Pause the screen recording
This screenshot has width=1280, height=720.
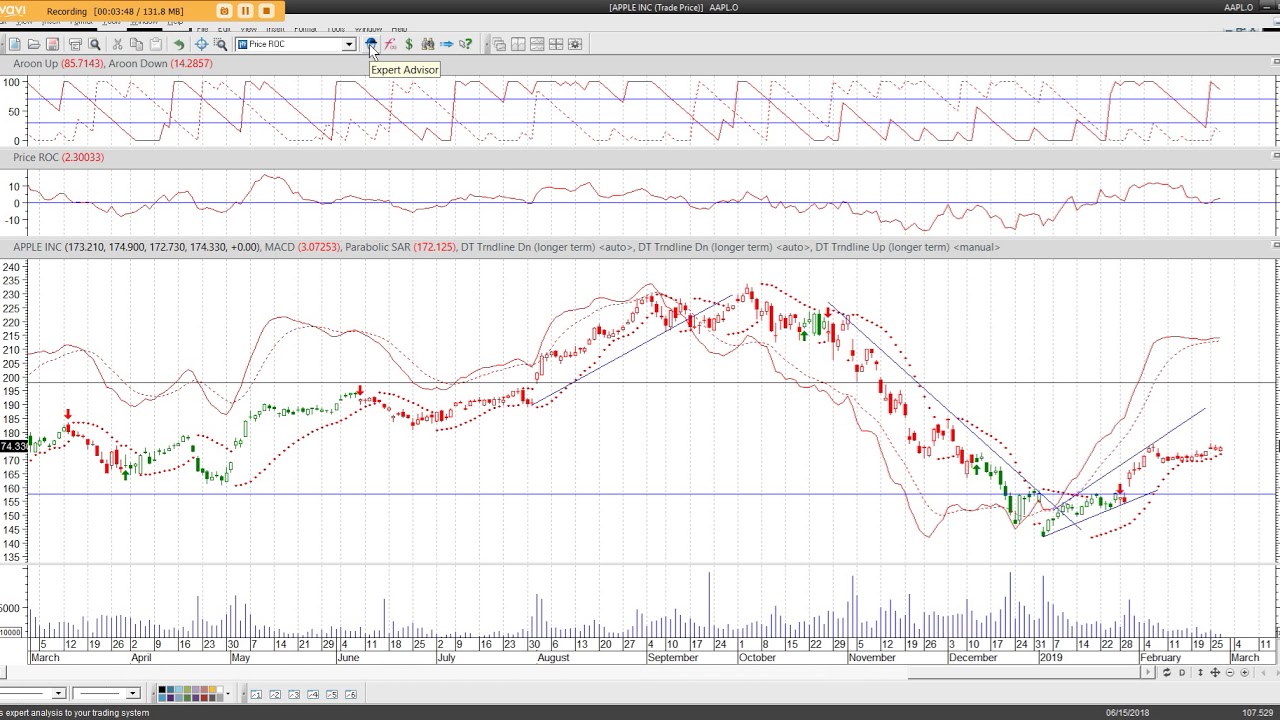[245, 11]
